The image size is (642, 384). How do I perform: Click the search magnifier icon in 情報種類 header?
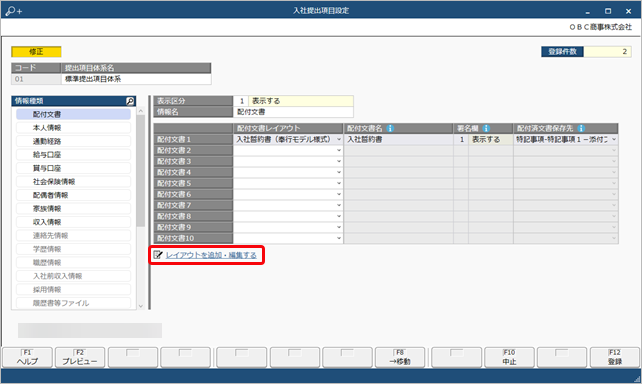coord(130,101)
